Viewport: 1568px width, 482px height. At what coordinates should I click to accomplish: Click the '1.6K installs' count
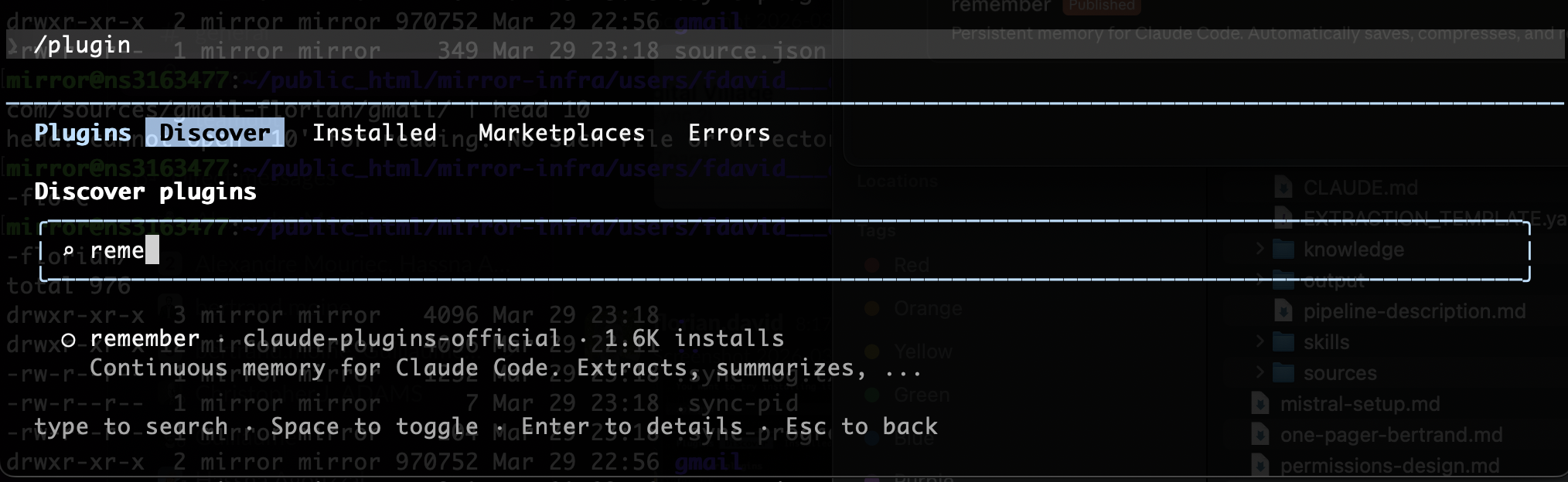tap(694, 338)
